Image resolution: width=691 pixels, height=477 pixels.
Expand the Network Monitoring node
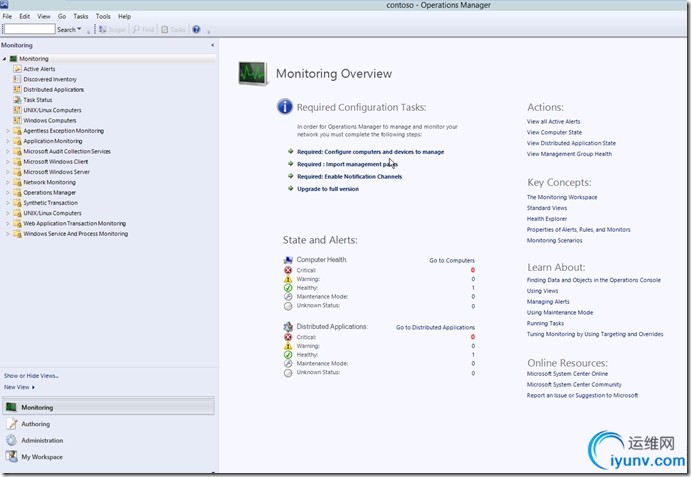point(7,182)
